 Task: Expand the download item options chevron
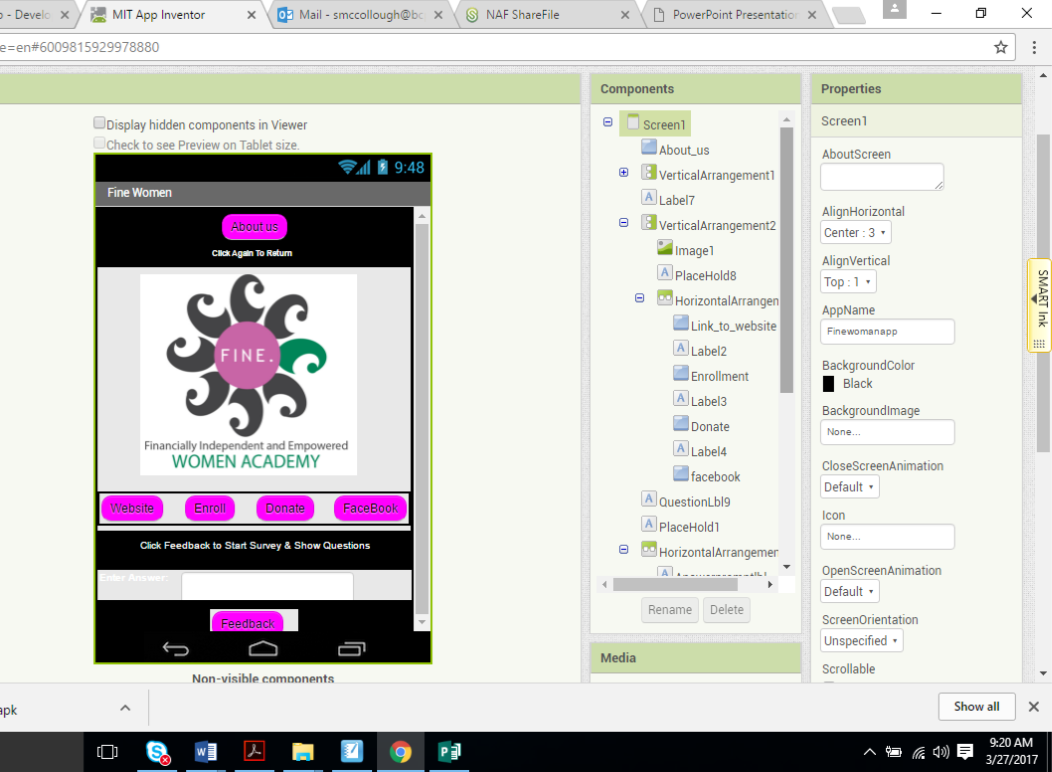pyautogui.click(x=125, y=708)
